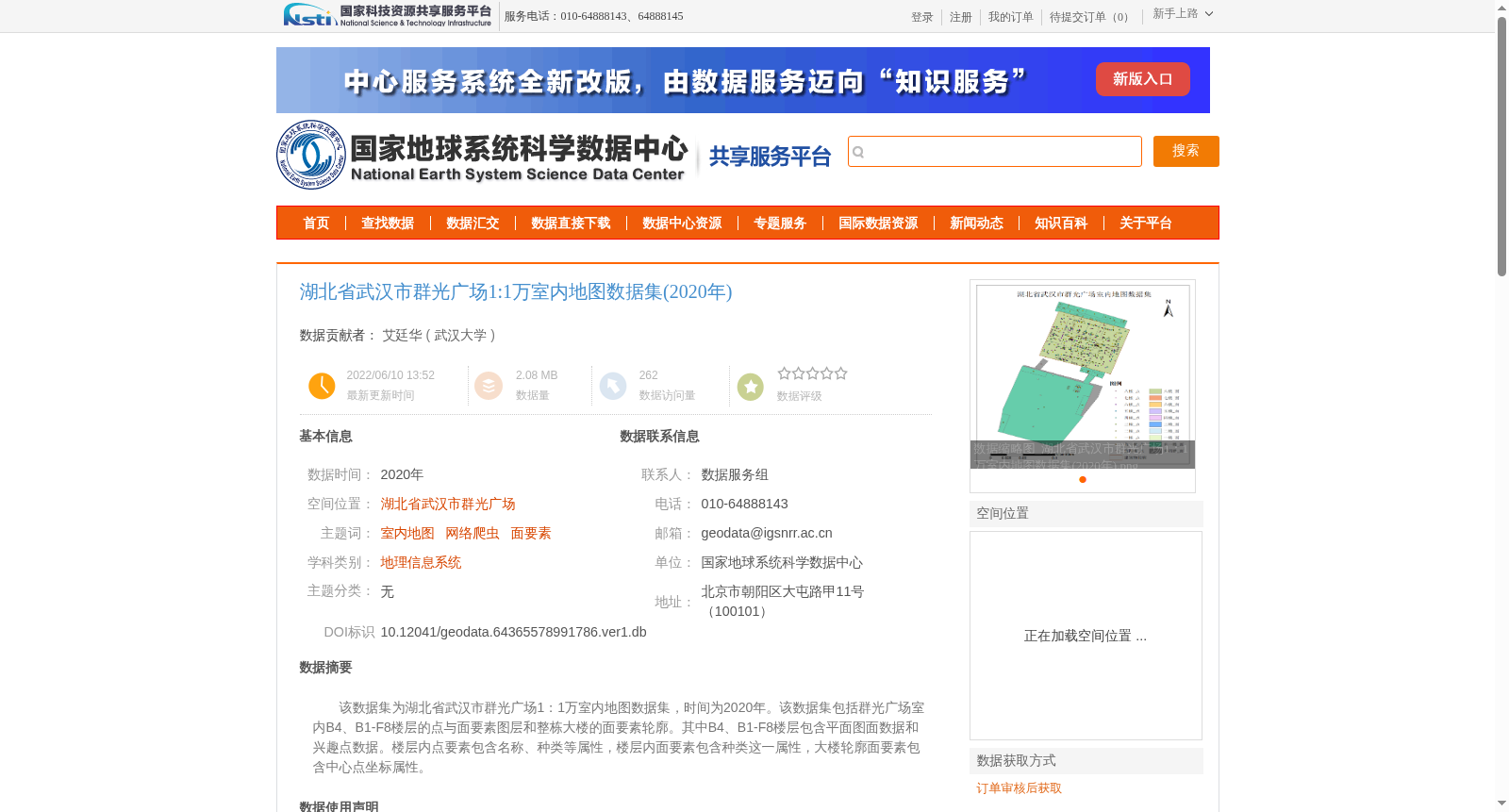Click the 共享服务平台 text beside the logo
1509x812 pixels.
[x=770, y=157]
